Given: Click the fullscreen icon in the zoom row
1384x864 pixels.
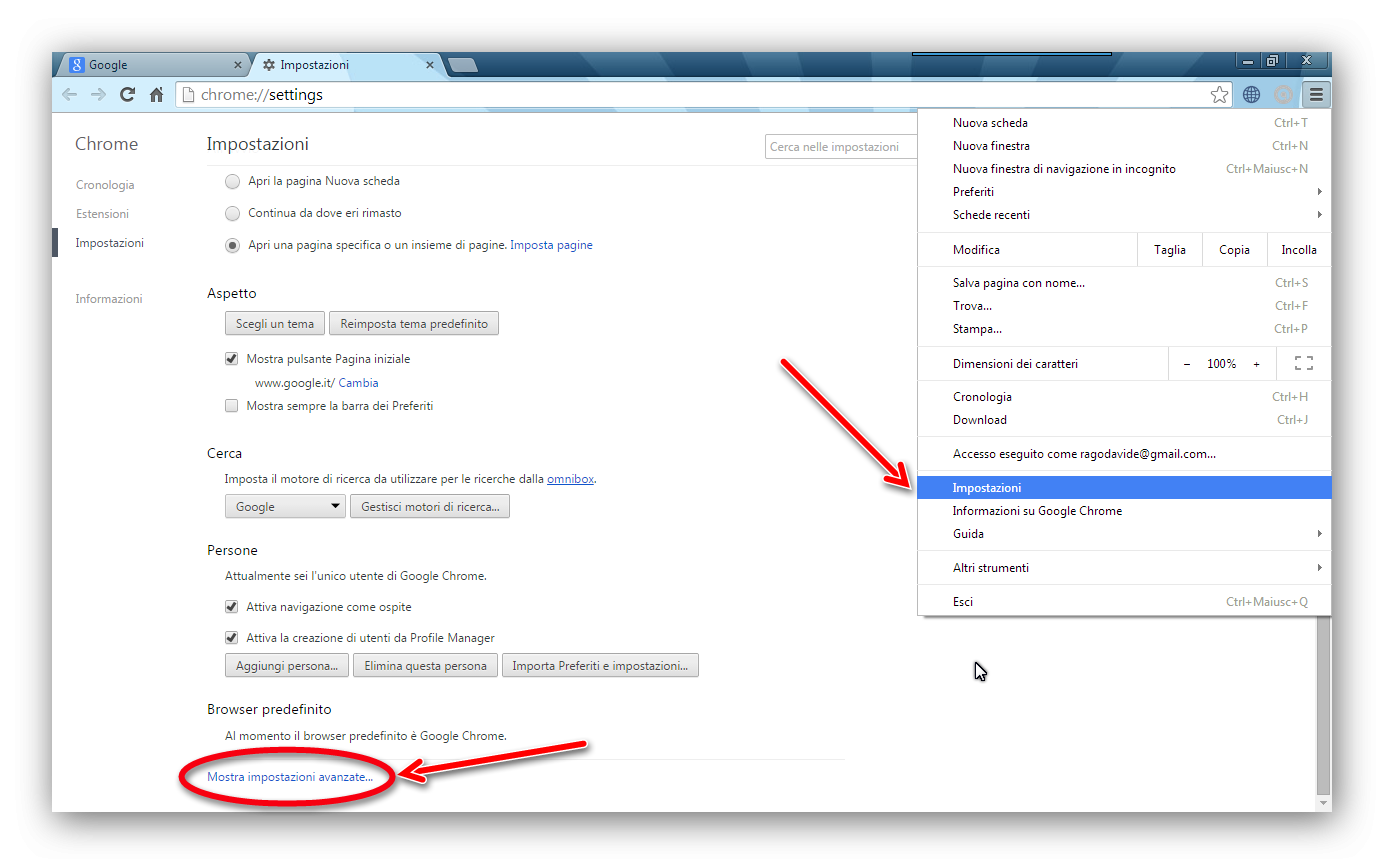Looking at the screenshot, I should [x=1303, y=364].
